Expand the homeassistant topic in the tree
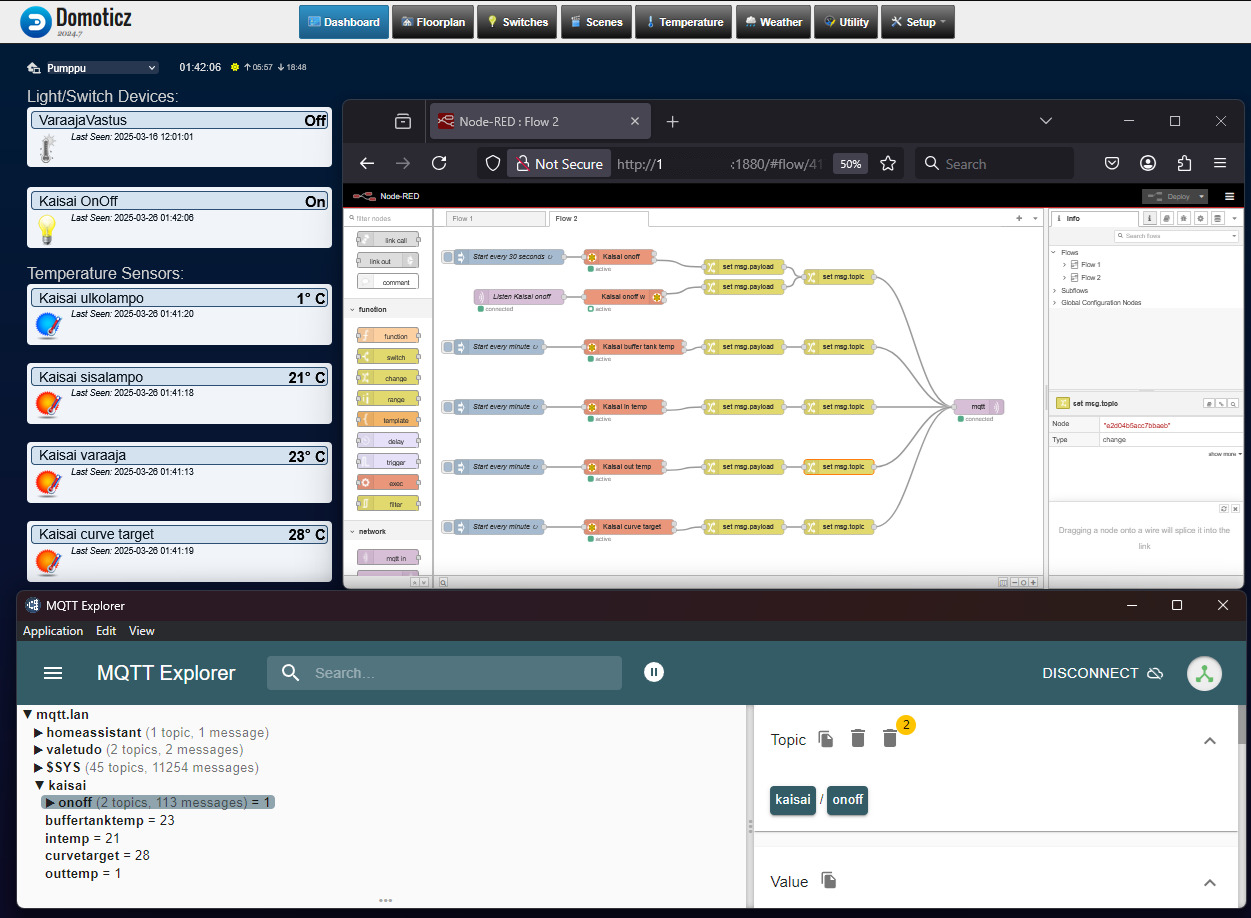The height and width of the screenshot is (918, 1251). [x=39, y=733]
